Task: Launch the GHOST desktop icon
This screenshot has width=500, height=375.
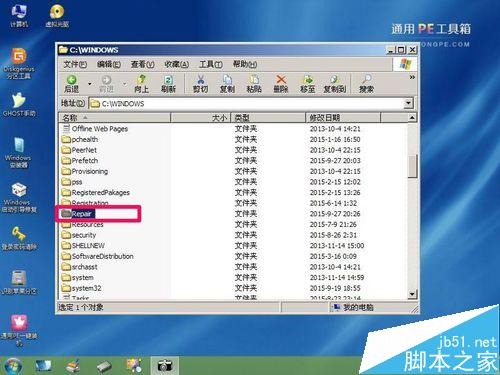Action: 19,104
